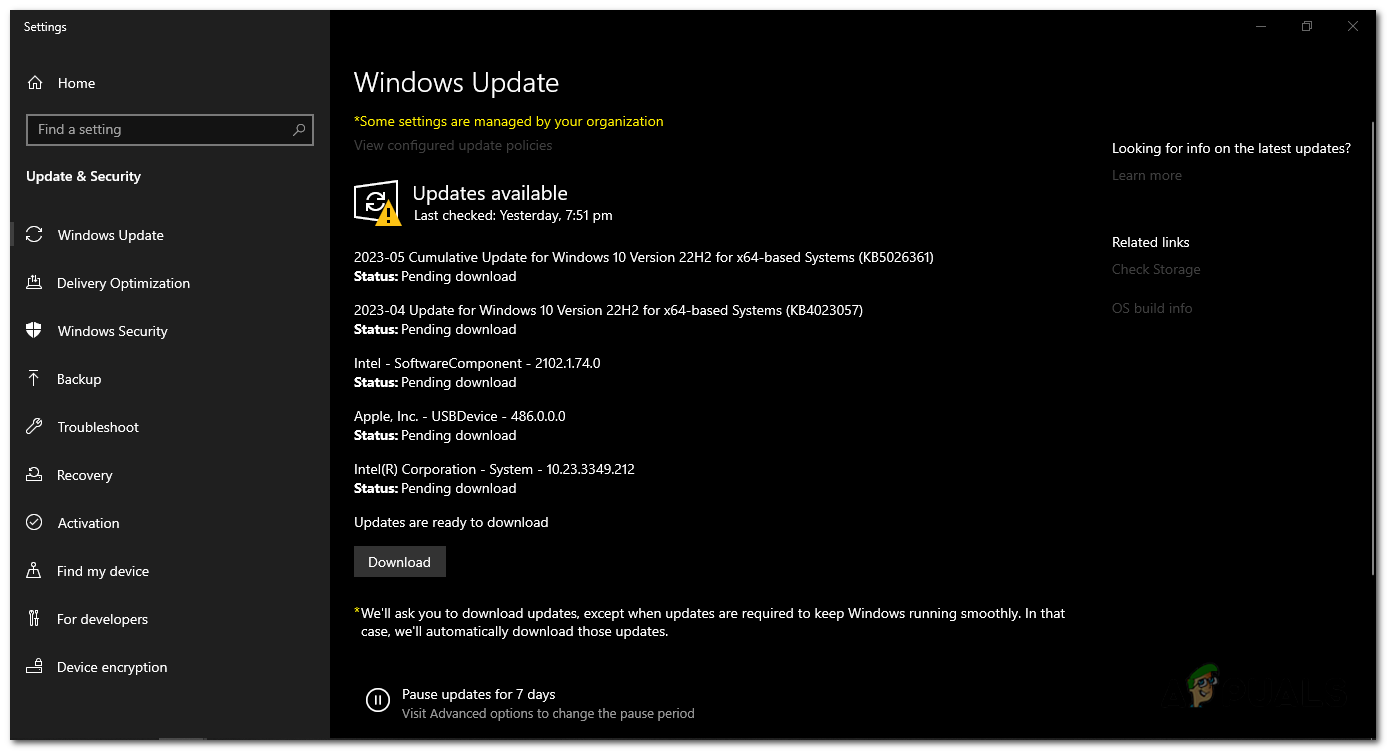Screen dimensions: 1387x751
Task: Click the Backup arrow icon
Action: (34, 379)
